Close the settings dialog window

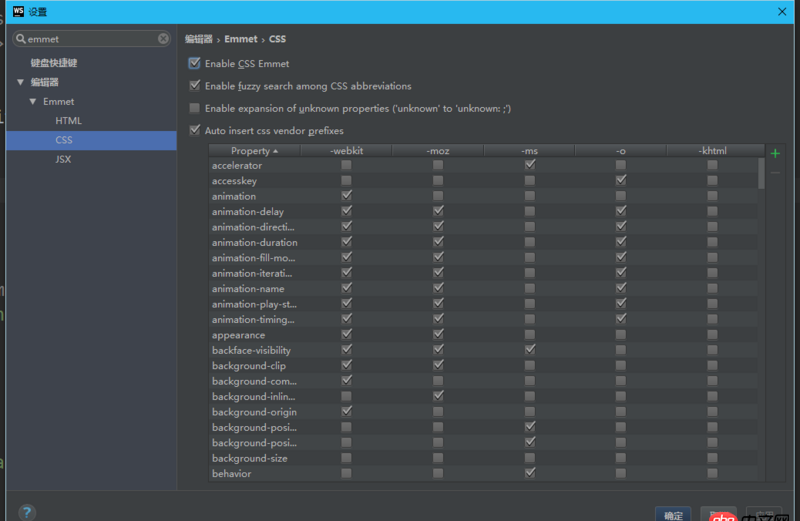coord(781,11)
